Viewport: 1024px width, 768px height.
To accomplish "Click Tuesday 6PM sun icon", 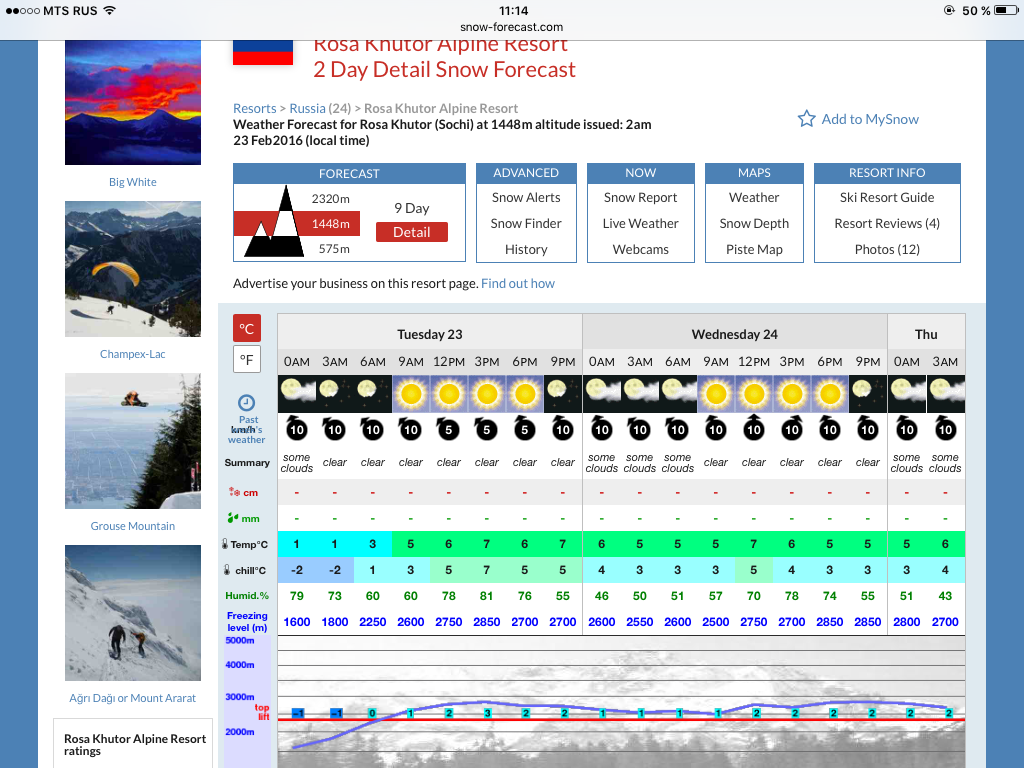I will (524, 394).
